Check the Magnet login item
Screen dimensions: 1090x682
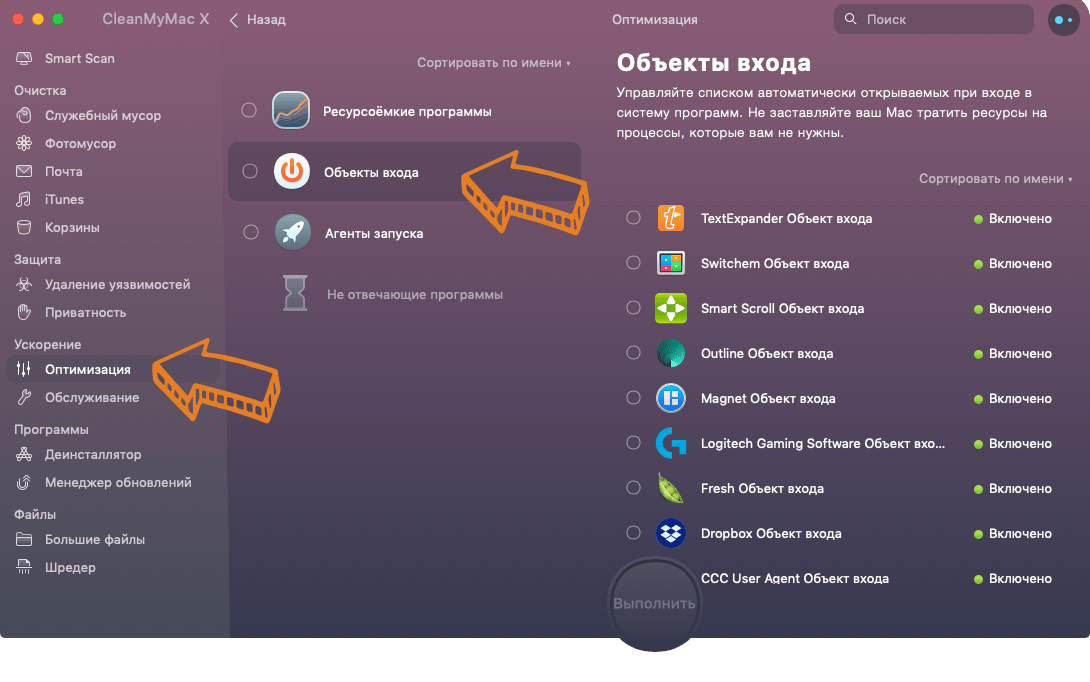click(633, 398)
